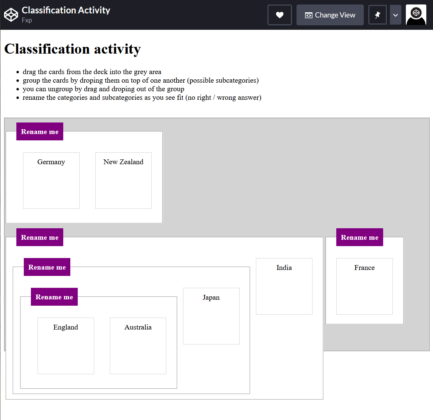The height and width of the screenshot is (420, 433).
Task: Select the France card
Action: 364,286
